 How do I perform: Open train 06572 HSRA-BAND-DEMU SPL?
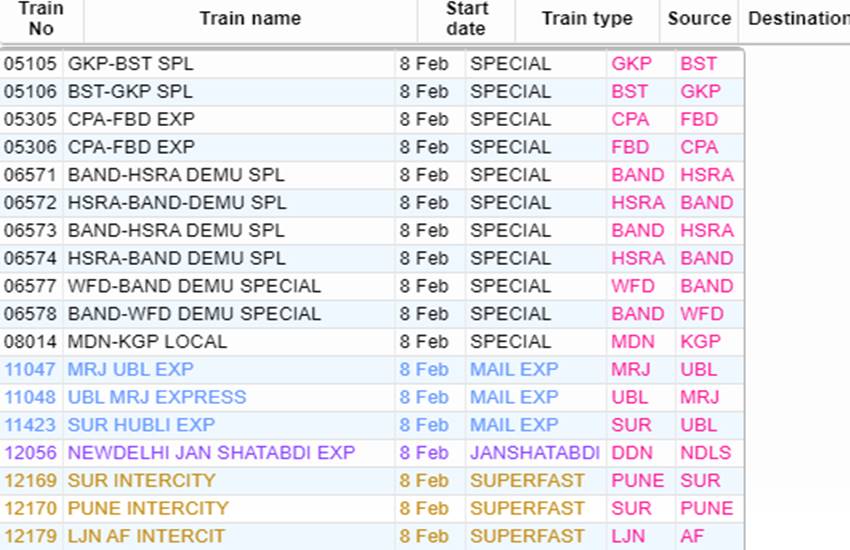[x=177, y=203]
